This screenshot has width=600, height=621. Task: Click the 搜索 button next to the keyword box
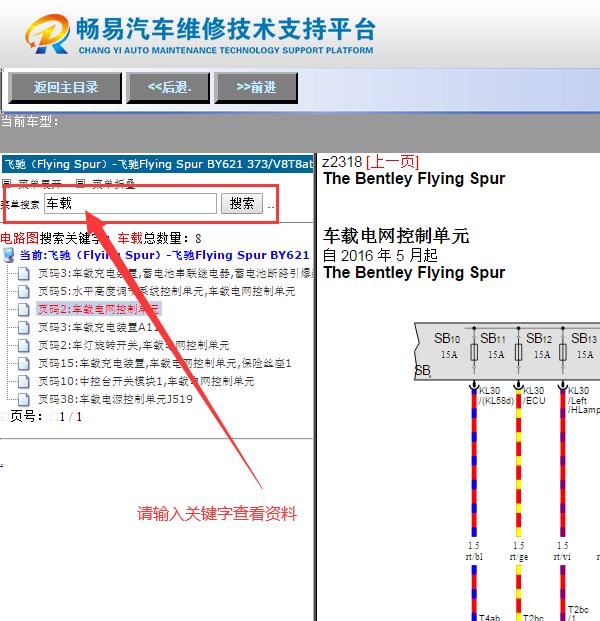pos(242,204)
